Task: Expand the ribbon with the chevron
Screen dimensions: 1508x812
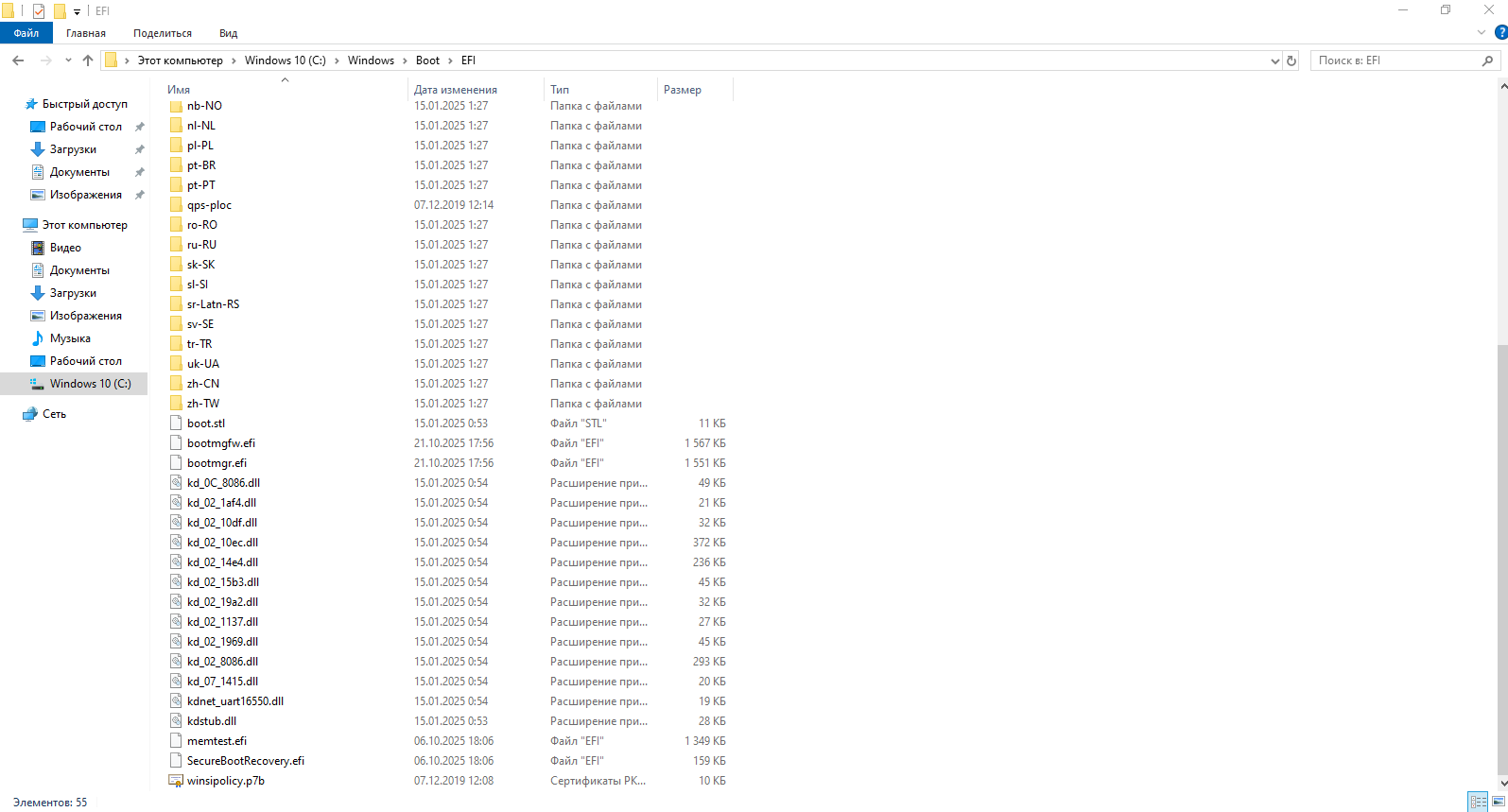Action: pyautogui.click(x=1482, y=32)
